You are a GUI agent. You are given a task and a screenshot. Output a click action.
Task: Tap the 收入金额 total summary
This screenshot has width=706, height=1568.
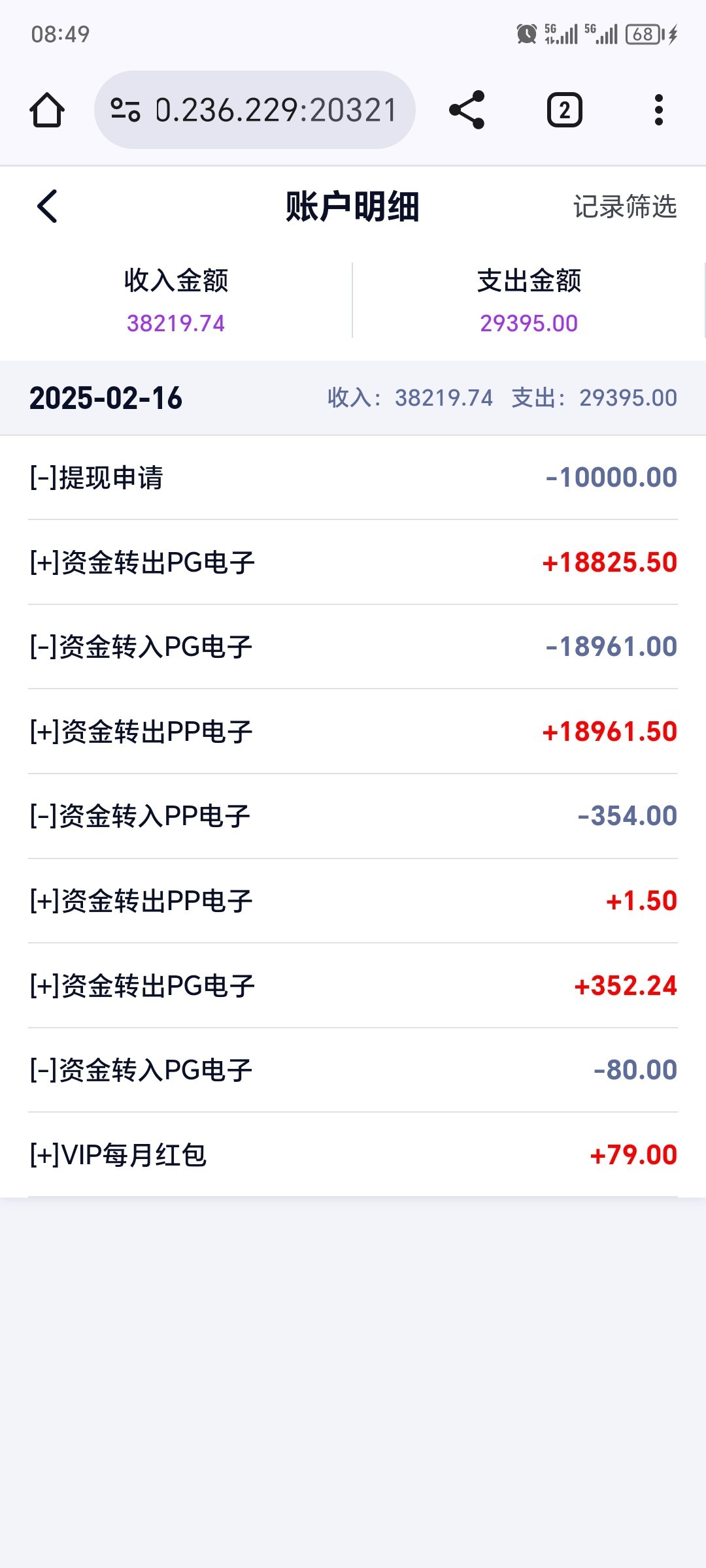click(176, 301)
